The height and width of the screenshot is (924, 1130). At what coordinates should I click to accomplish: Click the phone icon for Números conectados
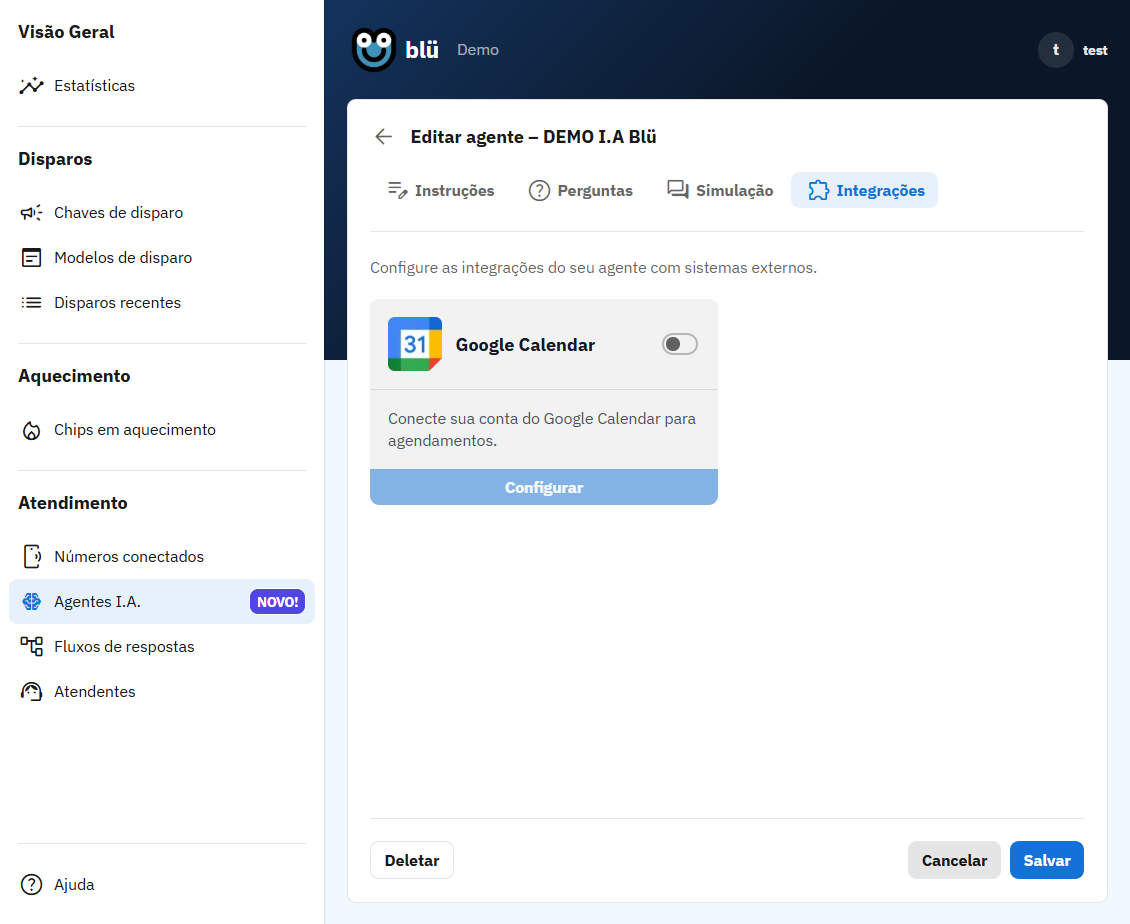31,556
